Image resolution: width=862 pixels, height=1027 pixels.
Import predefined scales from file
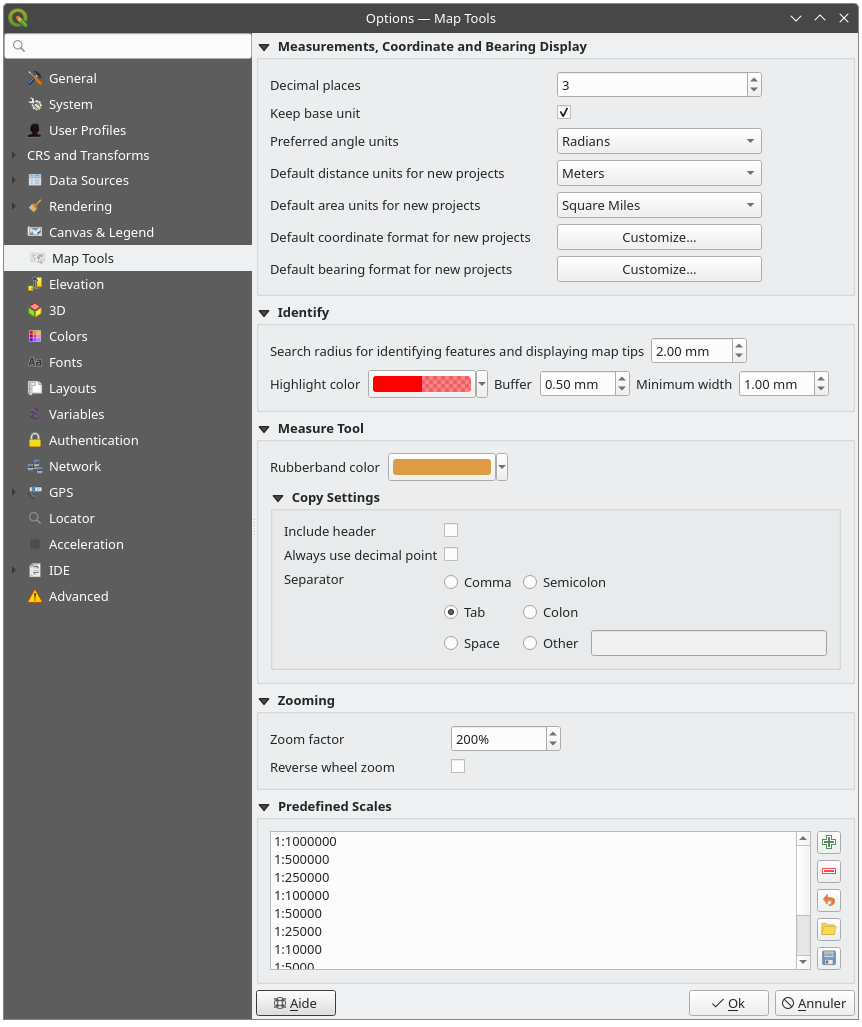(x=828, y=929)
